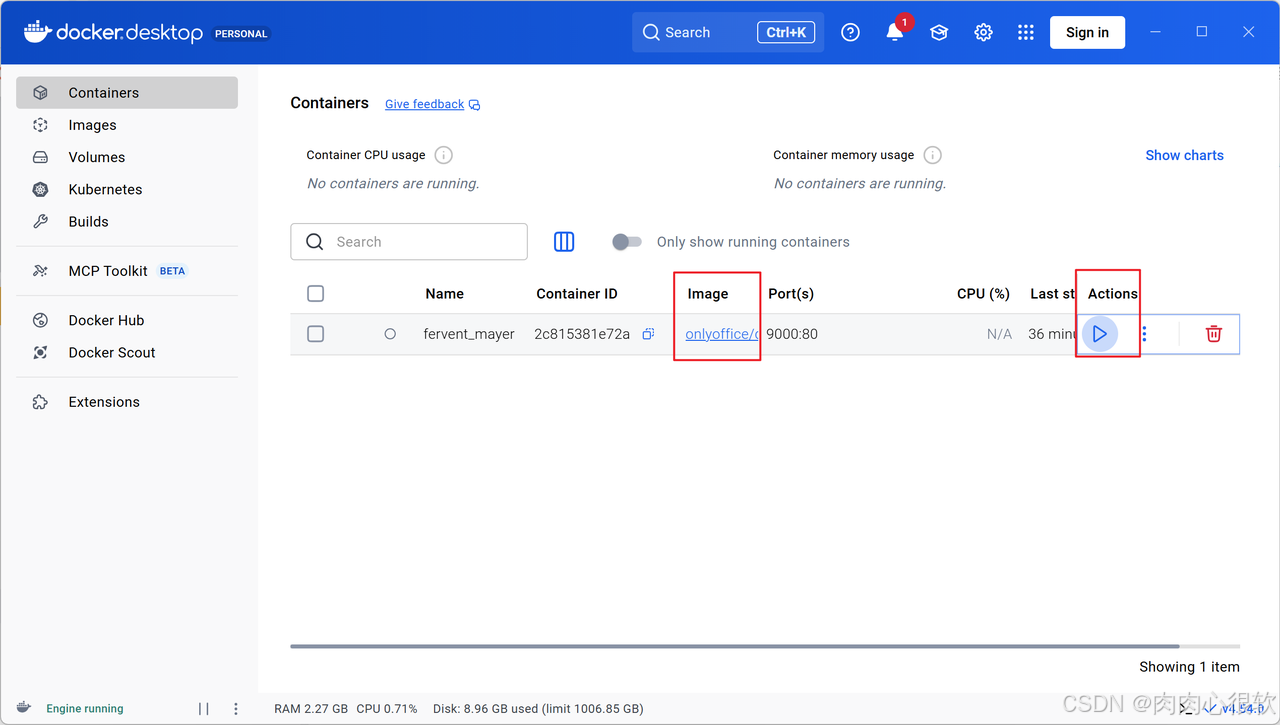
Task: Click the horizontal scrollbar below the table
Action: pyautogui.click(x=735, y=646)
